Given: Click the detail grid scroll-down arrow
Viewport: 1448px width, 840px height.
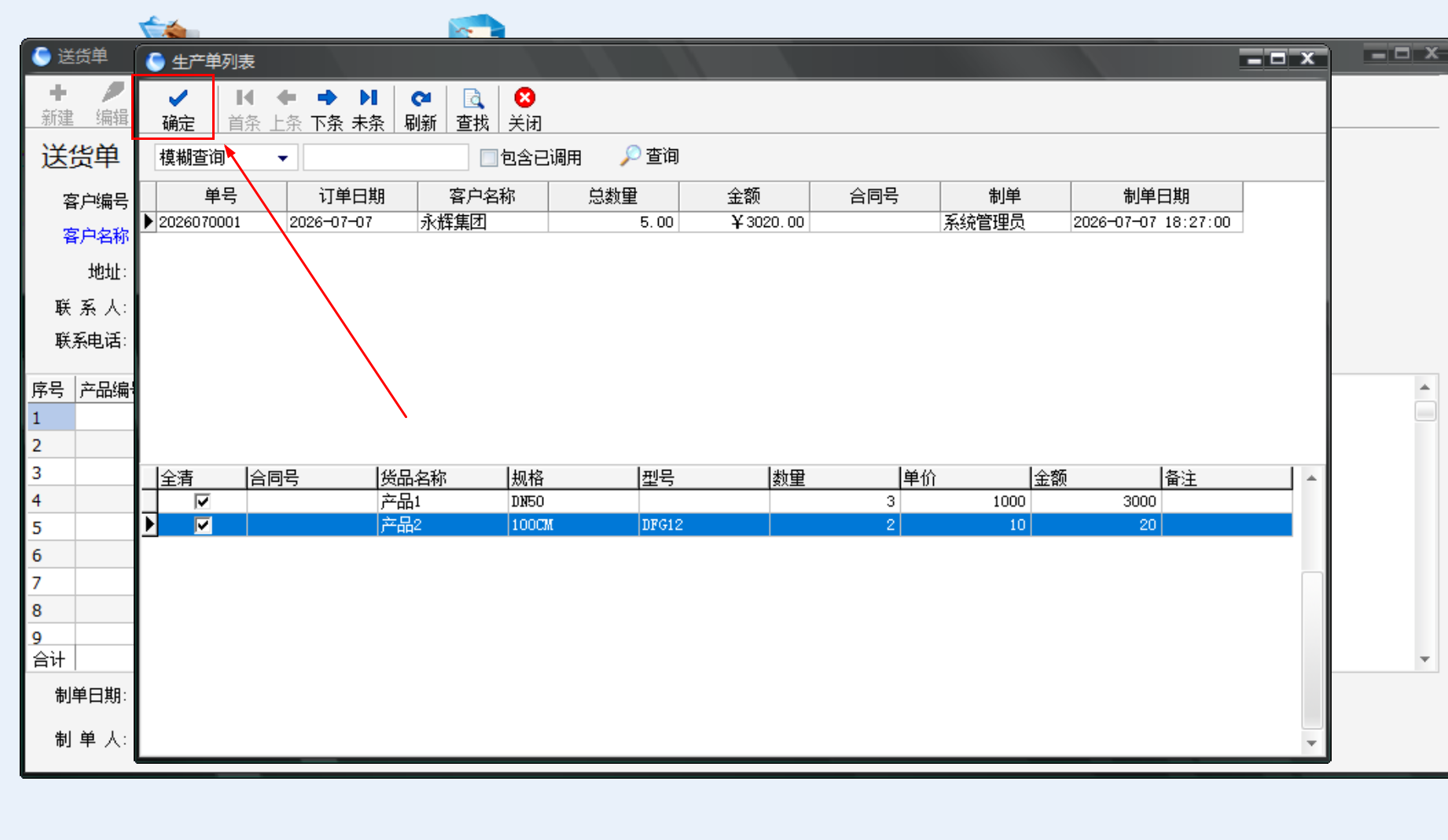Looking at the screenshot, I should [x=1311, y=743].
